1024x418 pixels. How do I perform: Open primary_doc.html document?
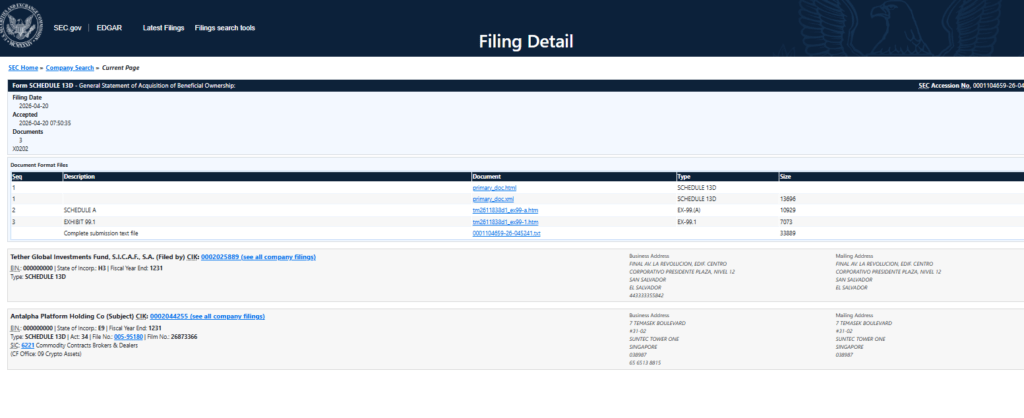[x=494, y=187]
